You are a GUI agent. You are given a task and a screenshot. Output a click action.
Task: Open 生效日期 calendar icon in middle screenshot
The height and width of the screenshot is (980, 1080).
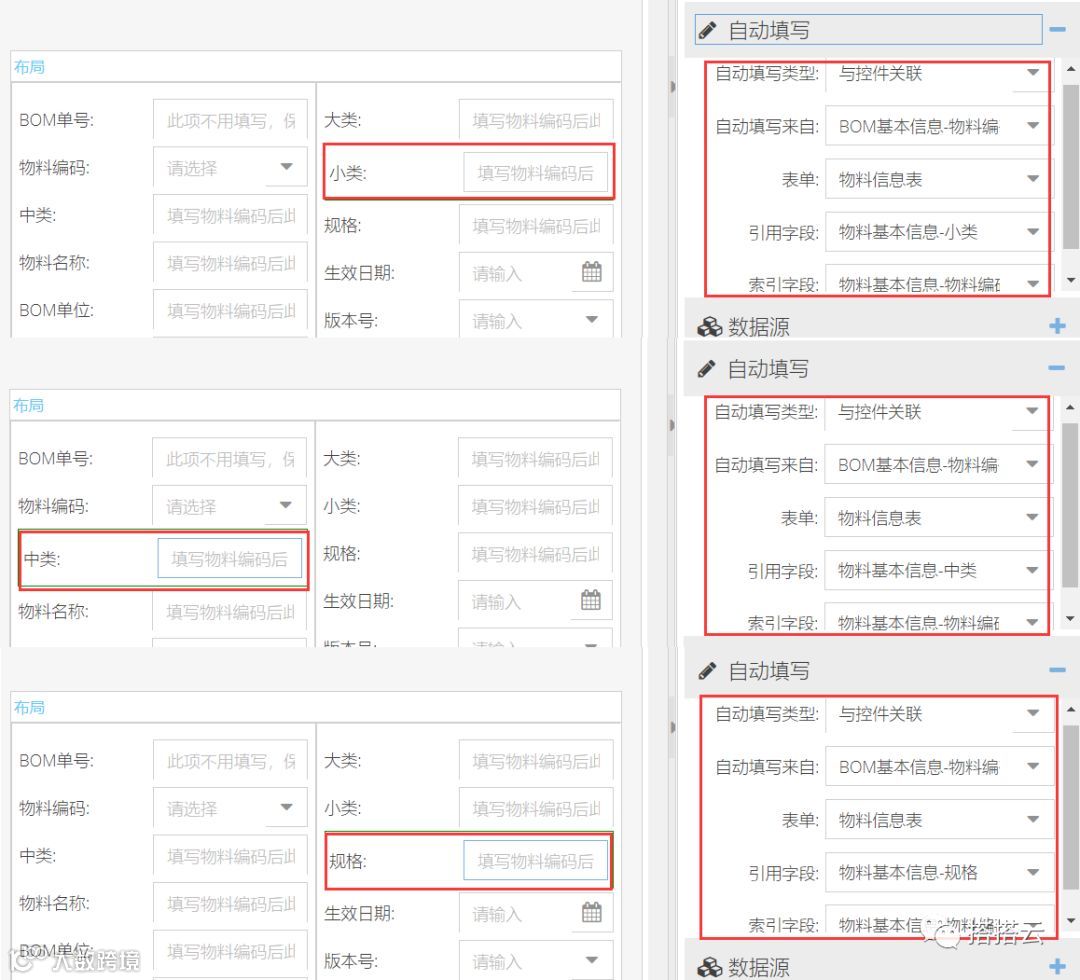coord(591,601)
